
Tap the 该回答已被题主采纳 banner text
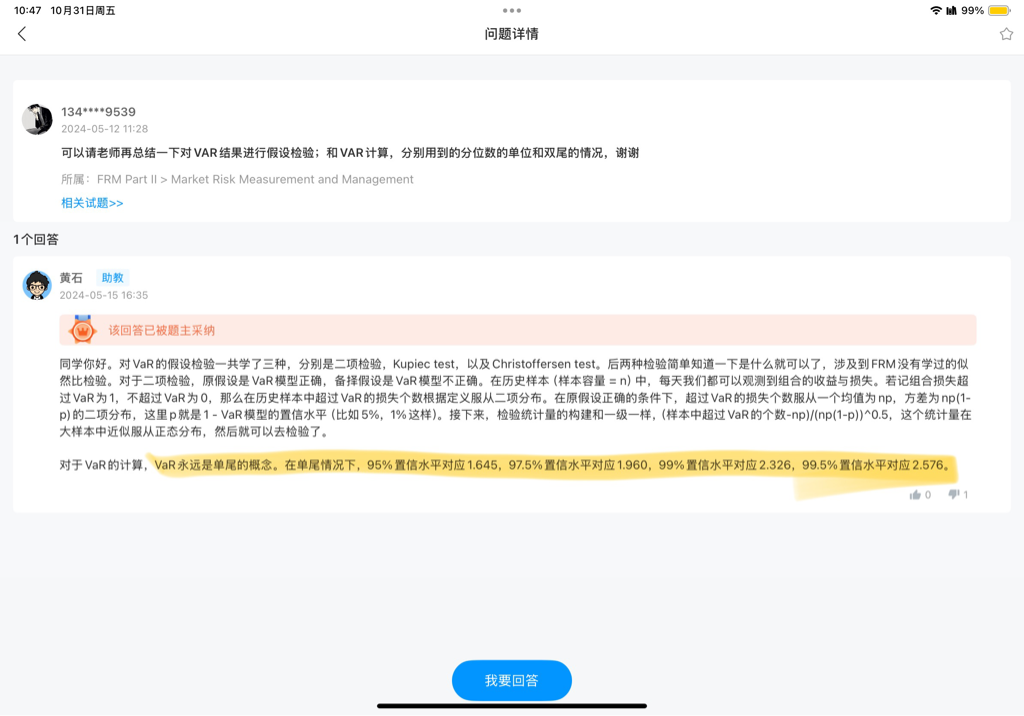tap(161, 331)
